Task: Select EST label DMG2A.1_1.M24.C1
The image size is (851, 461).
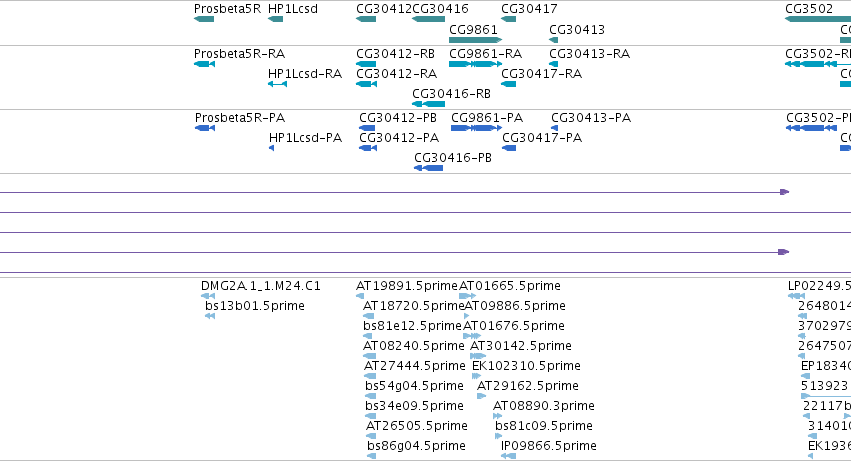Action: pos(261,286)
